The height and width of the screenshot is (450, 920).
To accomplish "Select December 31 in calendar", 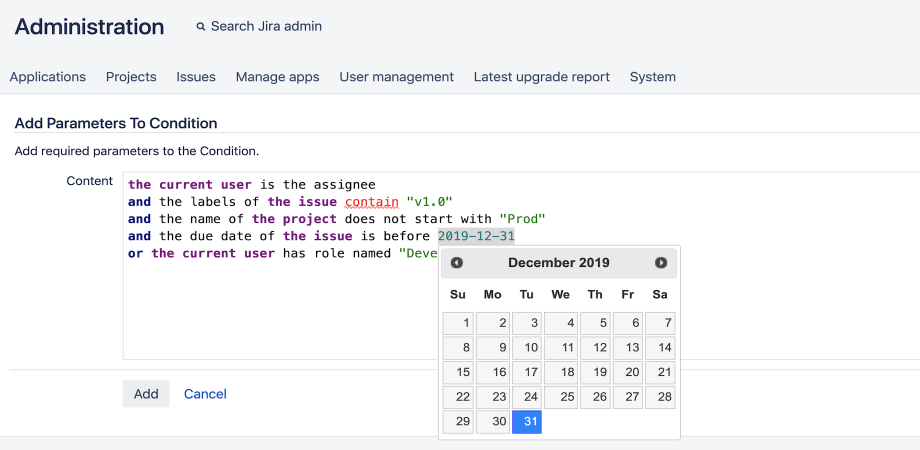I will tap(527, 422).
